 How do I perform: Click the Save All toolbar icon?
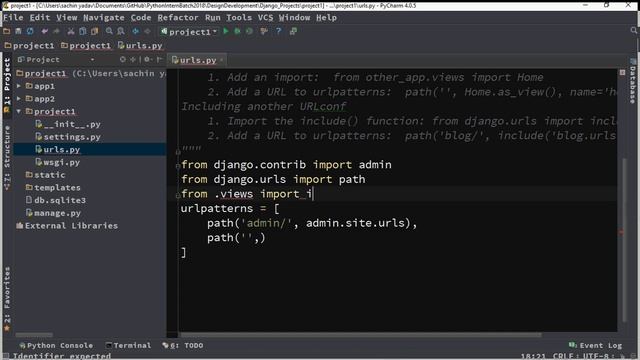(18, 31)
